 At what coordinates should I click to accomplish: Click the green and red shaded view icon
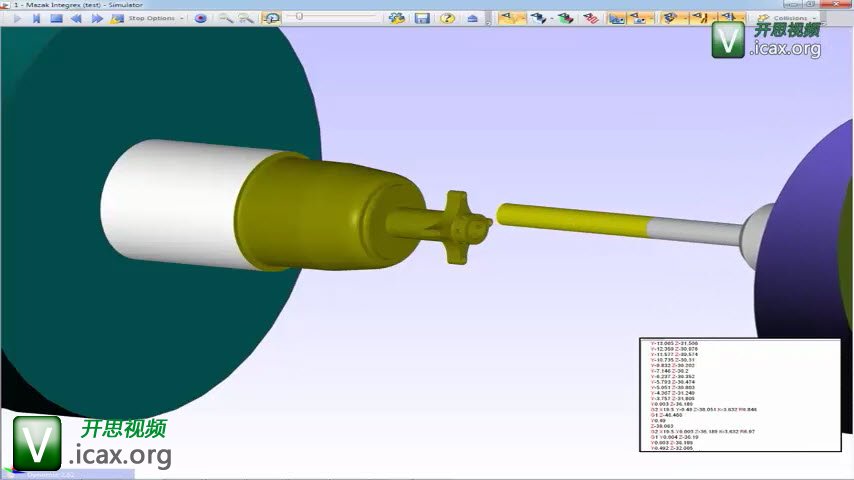tap(566, 19)
